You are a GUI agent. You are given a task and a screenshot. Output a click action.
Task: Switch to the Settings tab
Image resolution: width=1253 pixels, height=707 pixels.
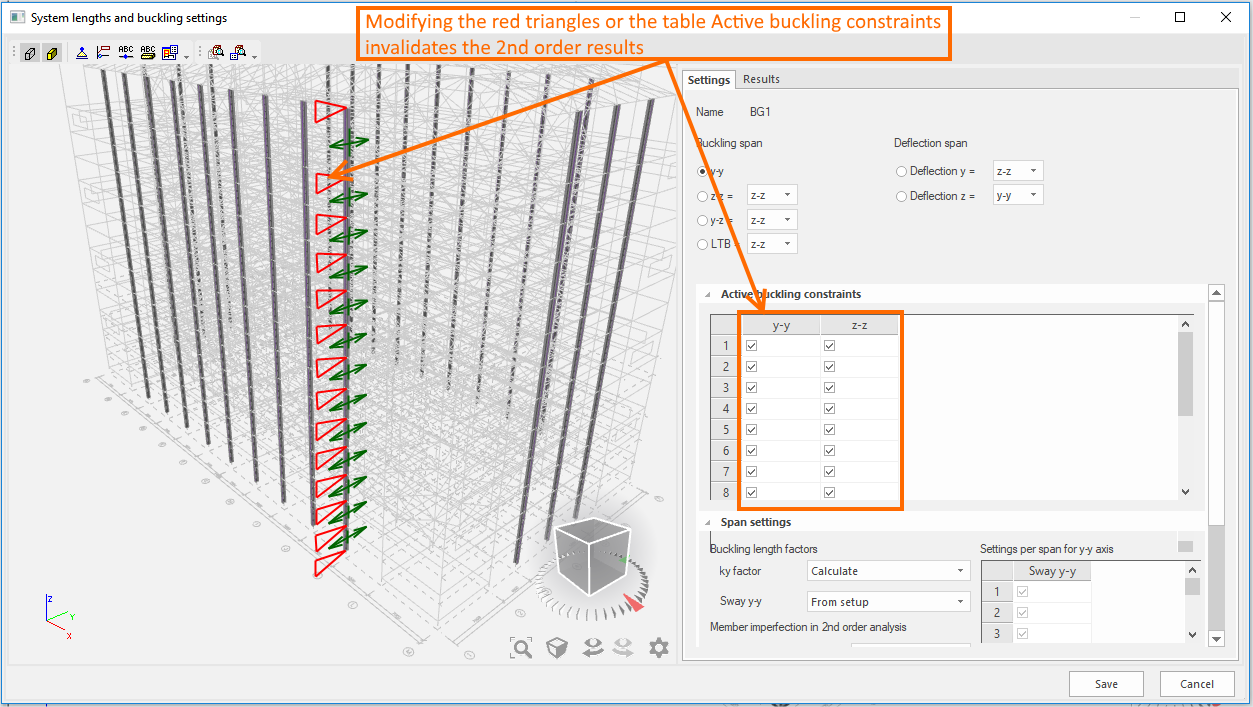pos(709,80)
